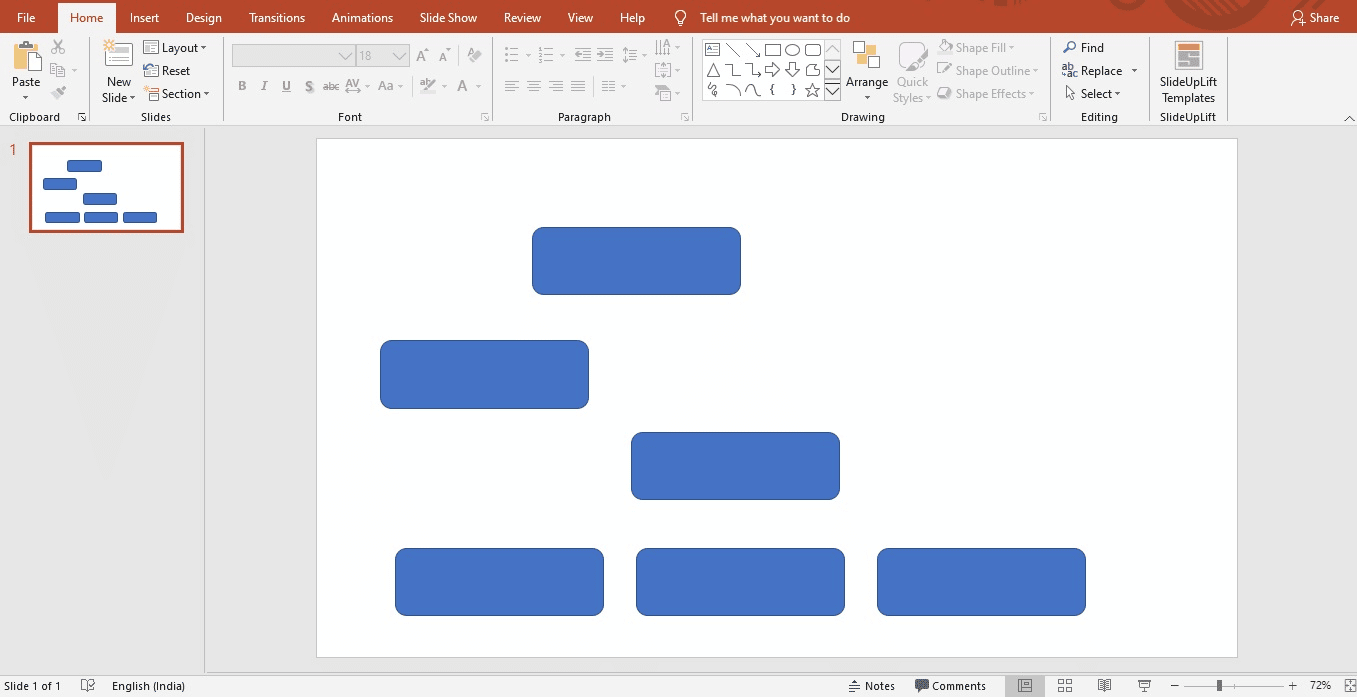Open the Font Size dropdown
Viewport: 1357px width, 697px height.
(x=399, y=55)
